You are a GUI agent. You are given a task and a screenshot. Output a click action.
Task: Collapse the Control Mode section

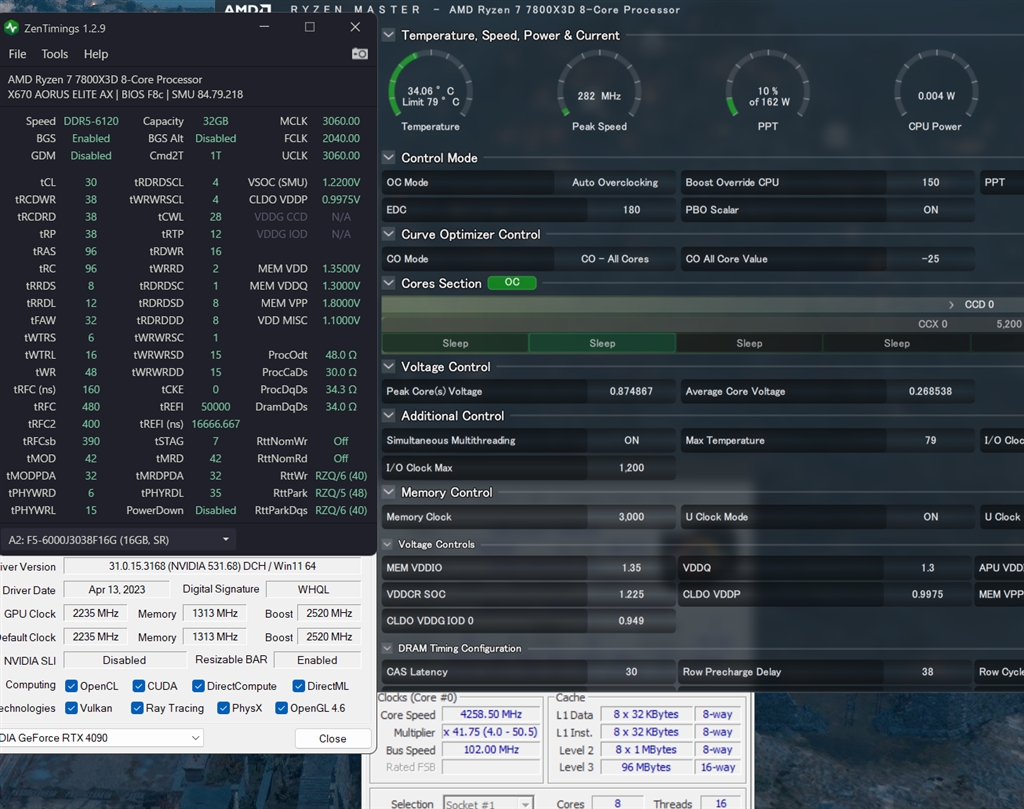[389, 158]
